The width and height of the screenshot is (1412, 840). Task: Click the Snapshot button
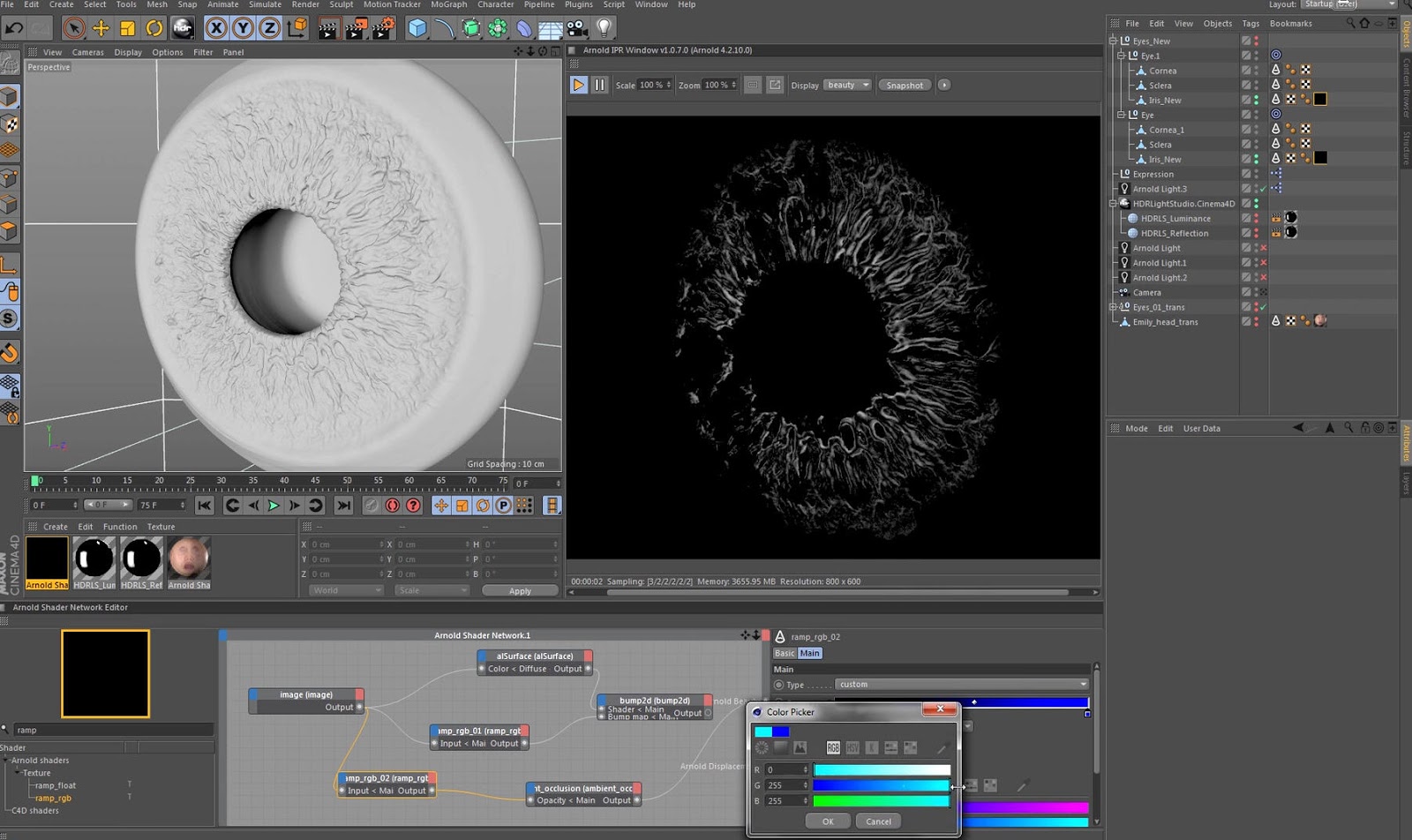pyautogui.click(x=905, y=86)
